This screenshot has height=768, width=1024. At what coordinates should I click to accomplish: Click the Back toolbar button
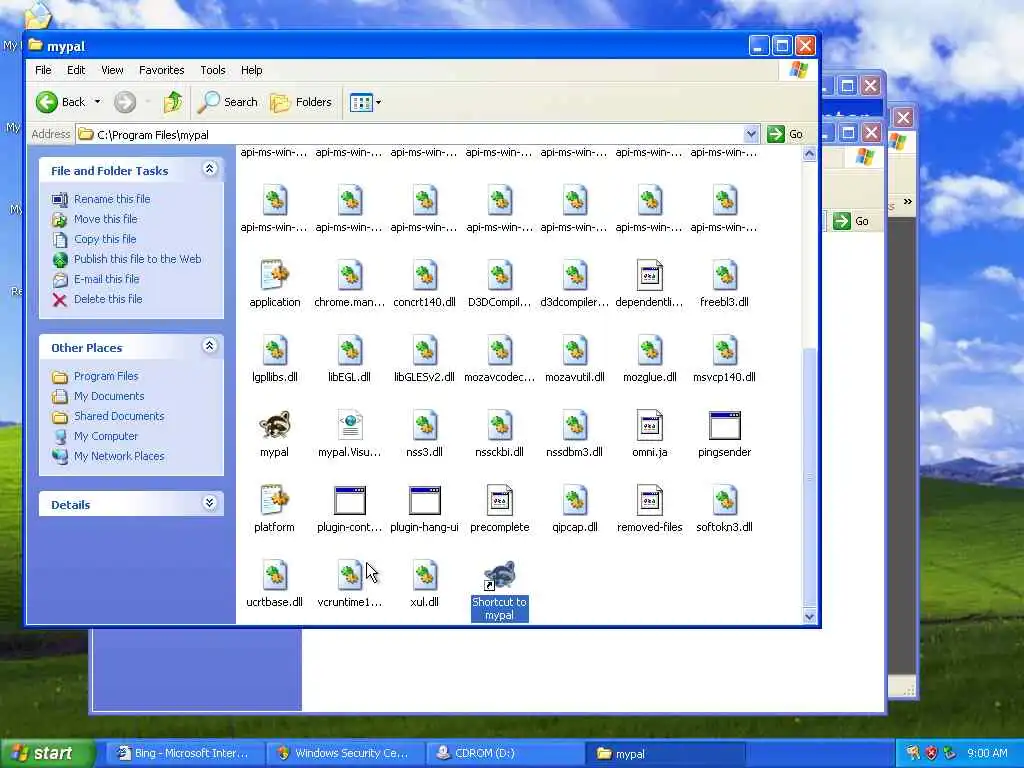point(60,102)
